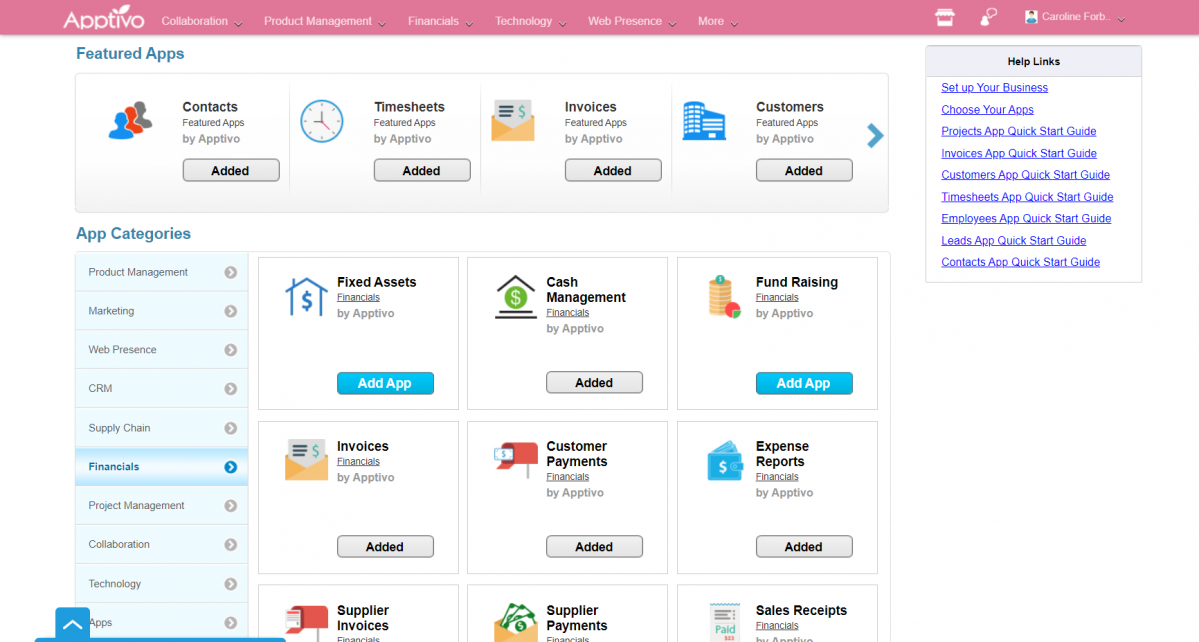Select the Project Management category
This screenshot has width=1199, height=642.
(161, 506)
